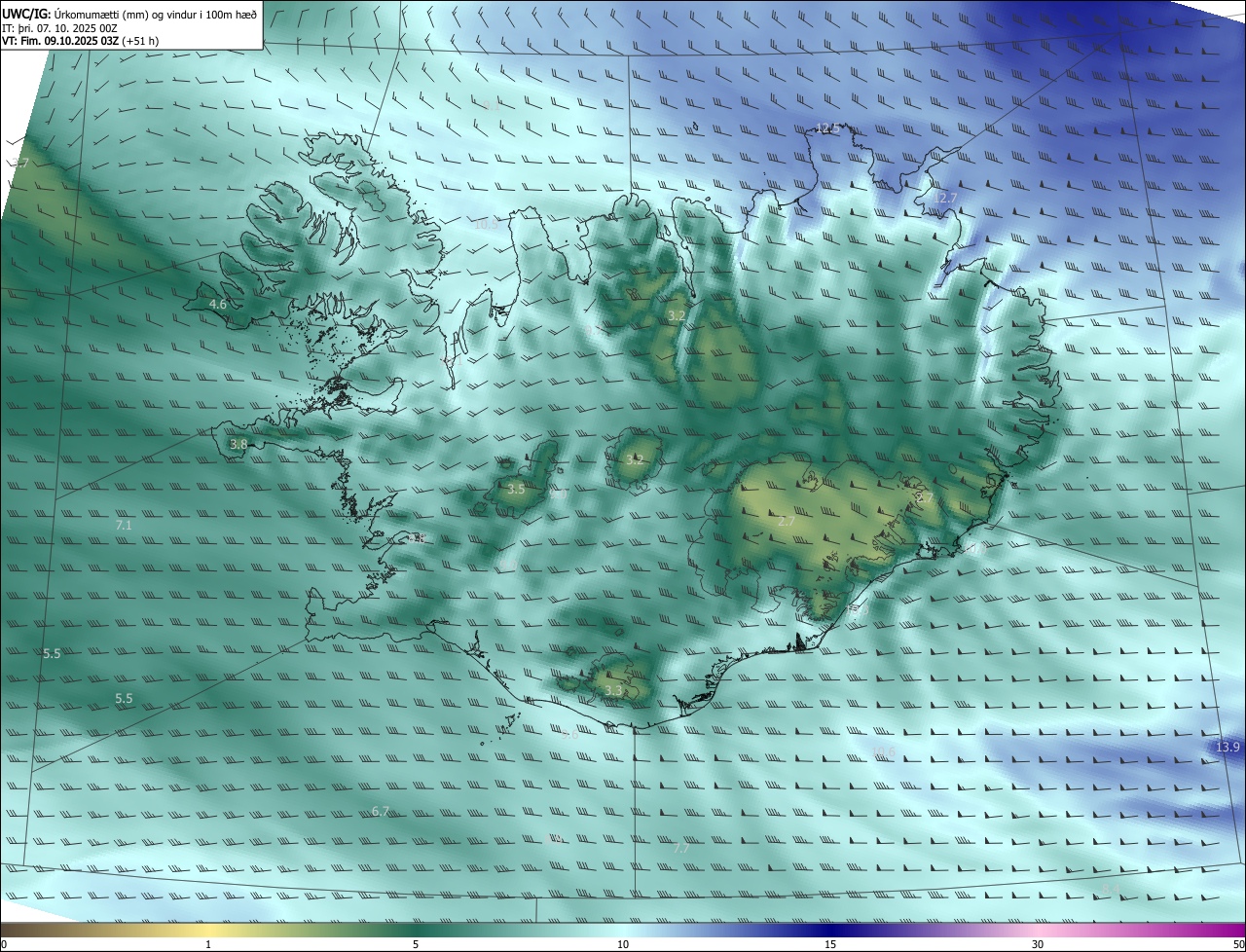Click the 'IT: þri. 07. 10. 2025 00Z' line
The height and width of the screenshot is (952, 1246).
(59, 27)
